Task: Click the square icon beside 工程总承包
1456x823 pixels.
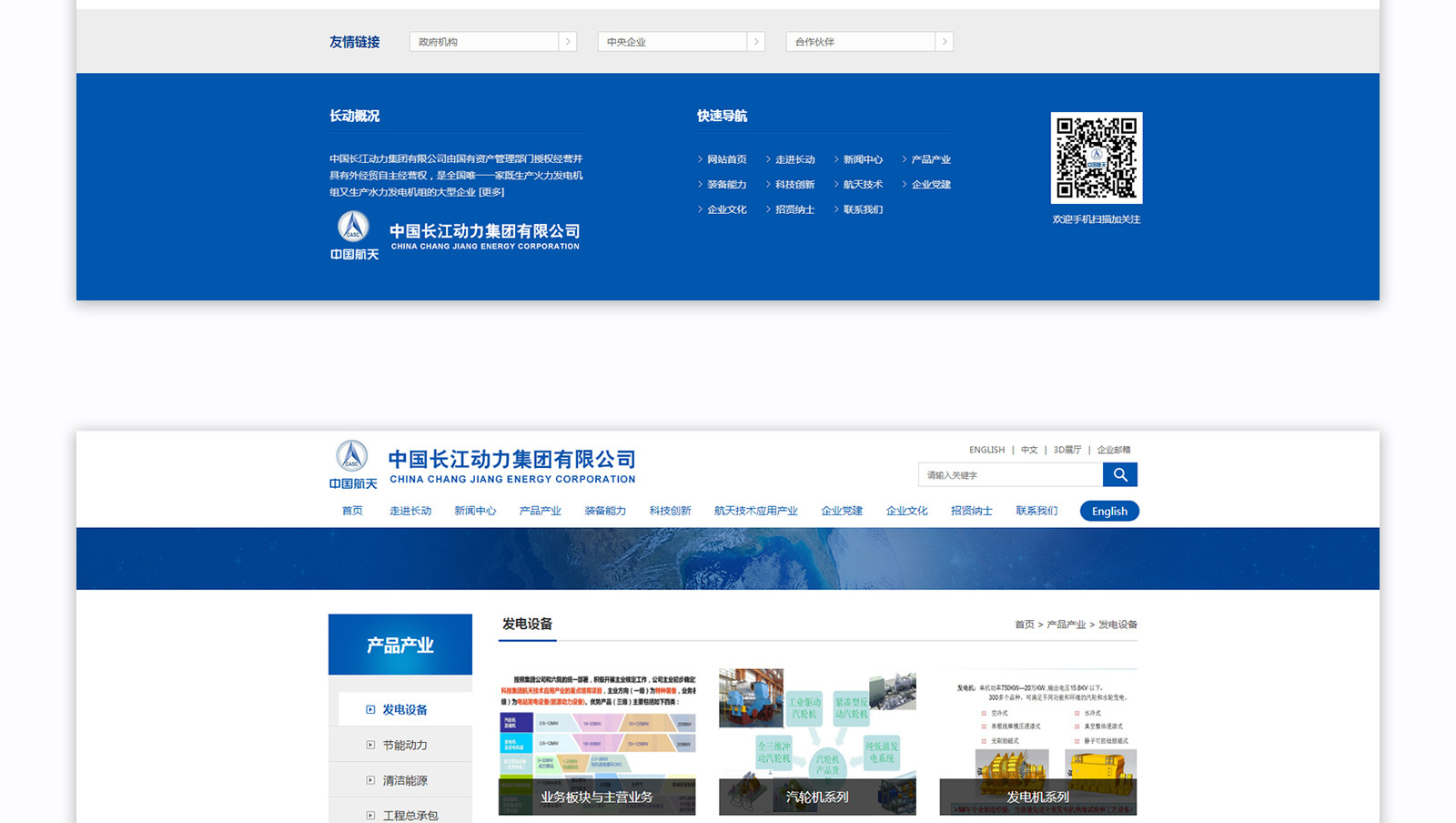Action: 370,815
